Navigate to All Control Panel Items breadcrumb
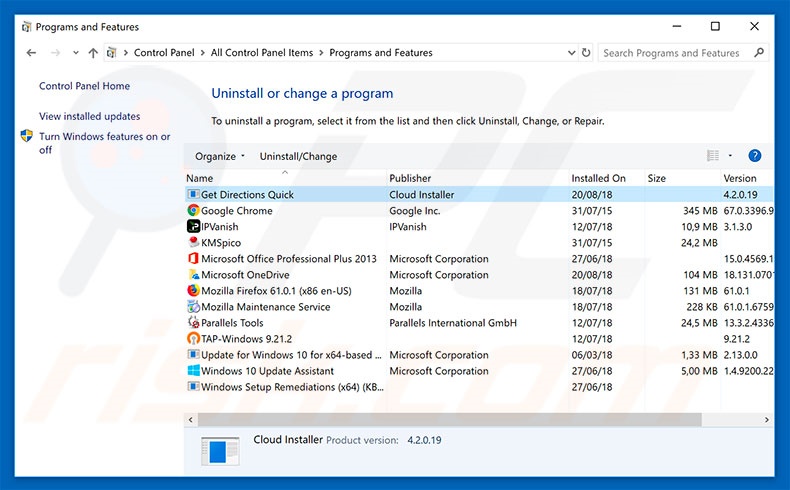Image resolution: width=790 pixels, height=490 pixels. click(x=262, y=53)
